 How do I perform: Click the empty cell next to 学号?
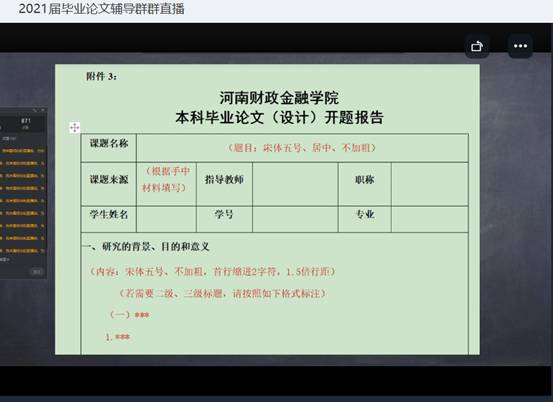[295, 219]
